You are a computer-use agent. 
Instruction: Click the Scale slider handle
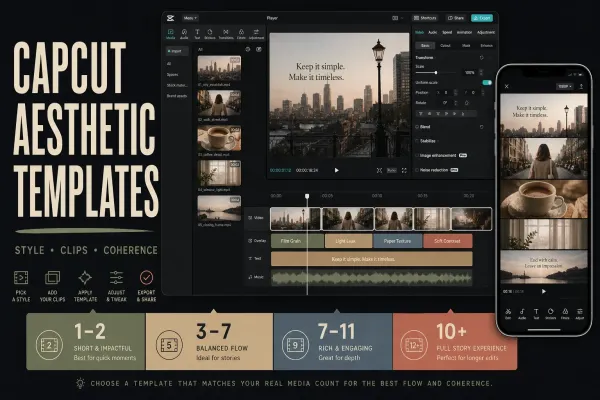pyautogui.click(x=436, y=72)
